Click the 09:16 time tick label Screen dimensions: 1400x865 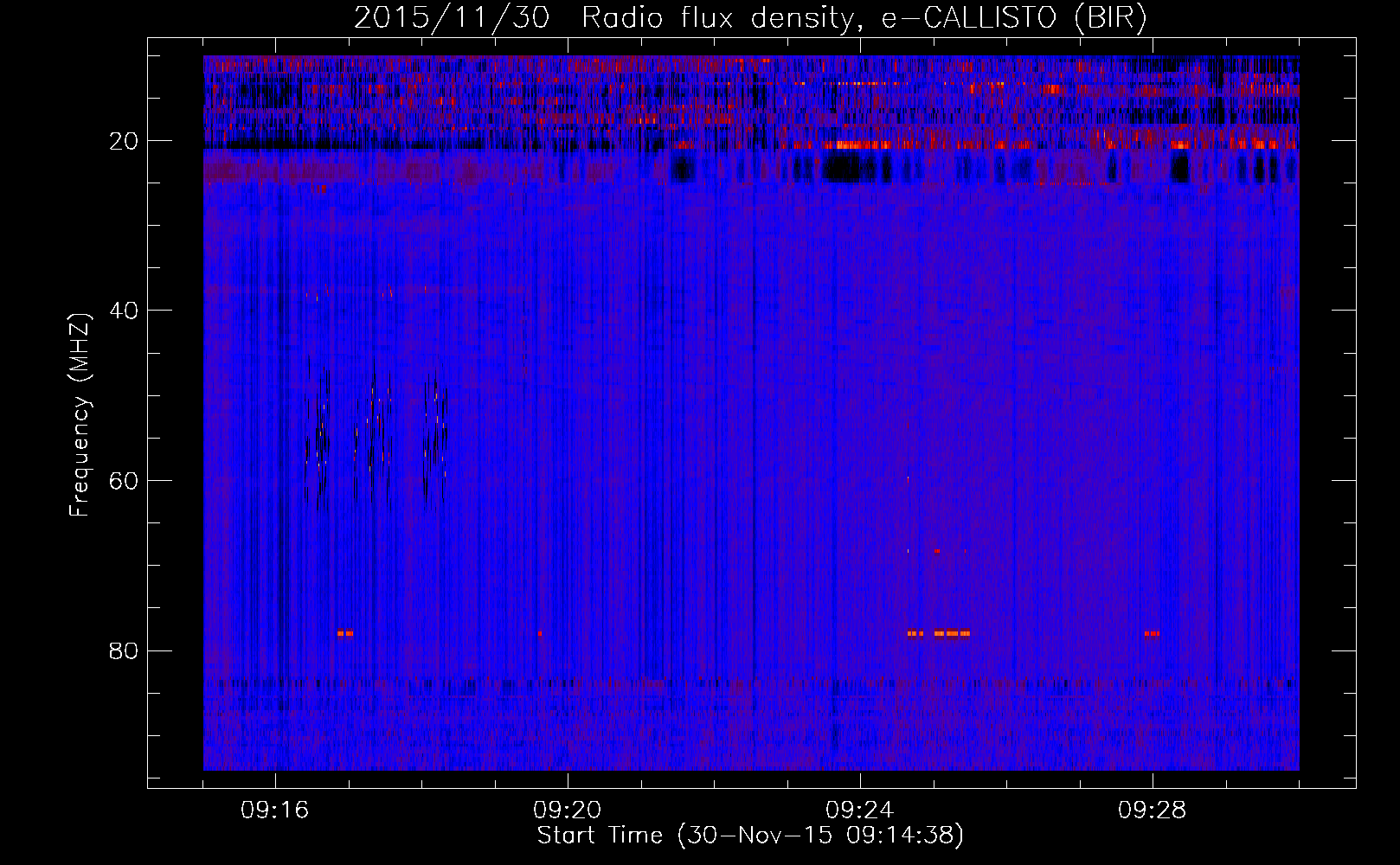[x=275, y=811]
